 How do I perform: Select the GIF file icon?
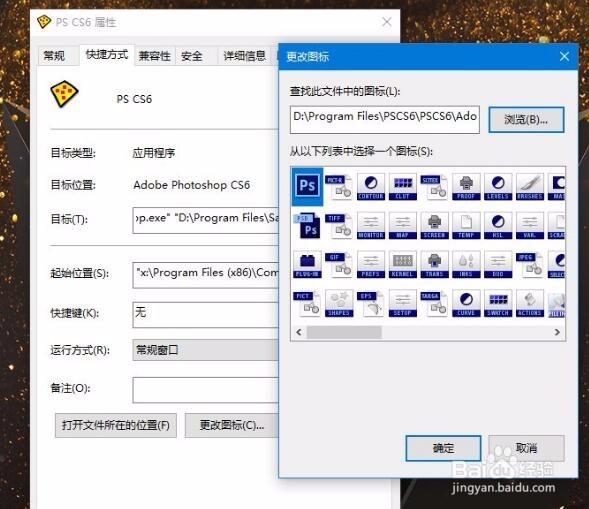tap(339, 264)
